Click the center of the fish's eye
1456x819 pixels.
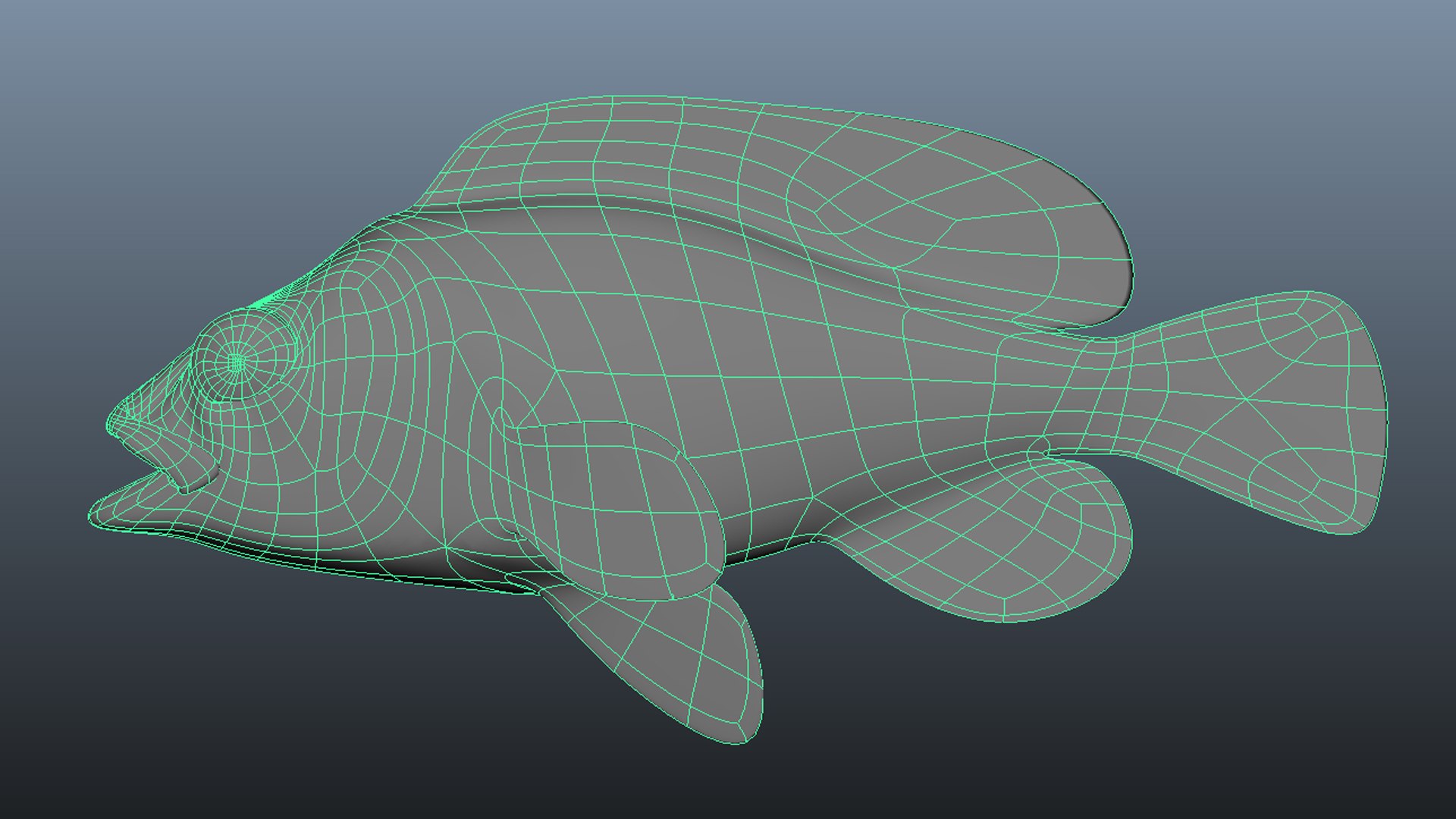237,362
